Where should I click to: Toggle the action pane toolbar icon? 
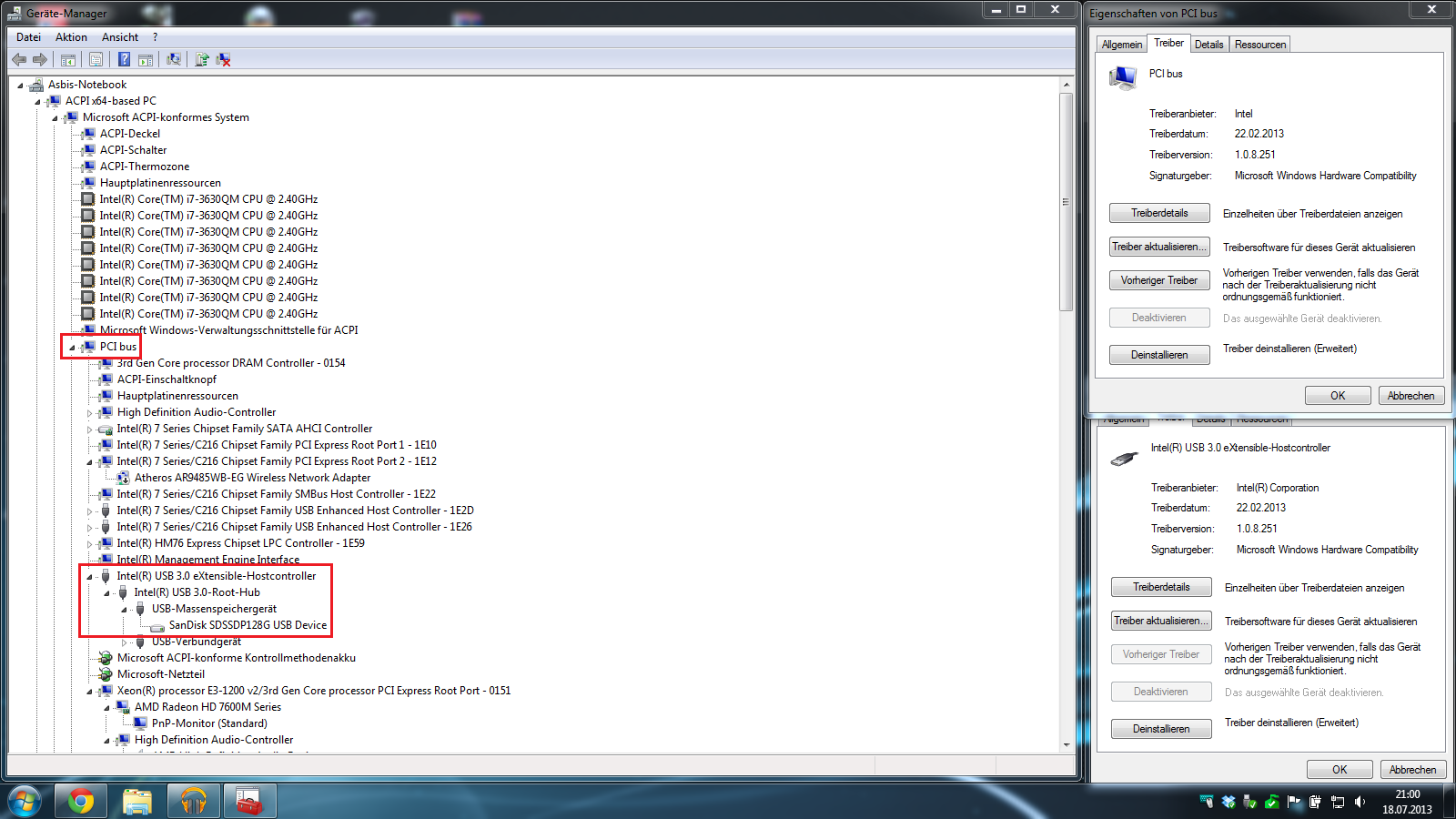click(x=146, y=60)
